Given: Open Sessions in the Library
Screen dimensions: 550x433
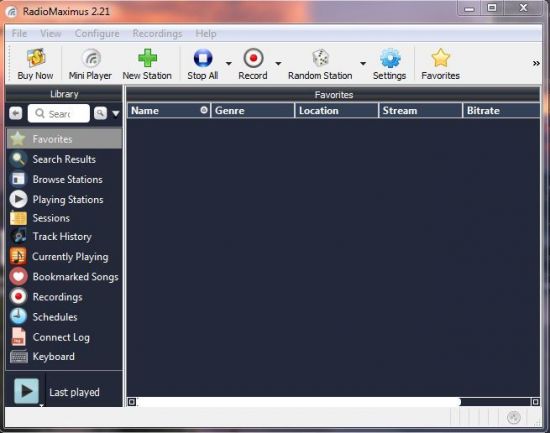Looking at the screenshot, I should pyautogui.click(x=65, y=218).
